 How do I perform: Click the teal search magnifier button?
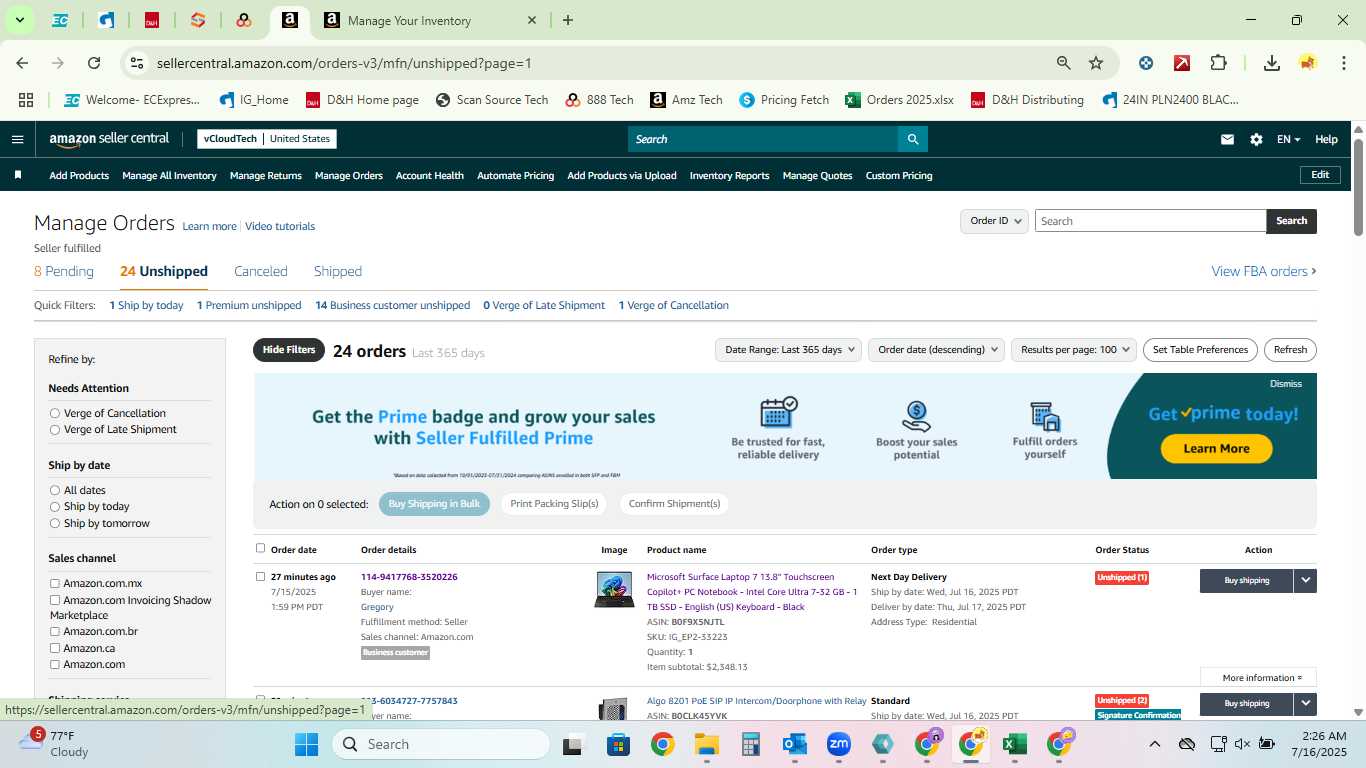click(912, 139)
